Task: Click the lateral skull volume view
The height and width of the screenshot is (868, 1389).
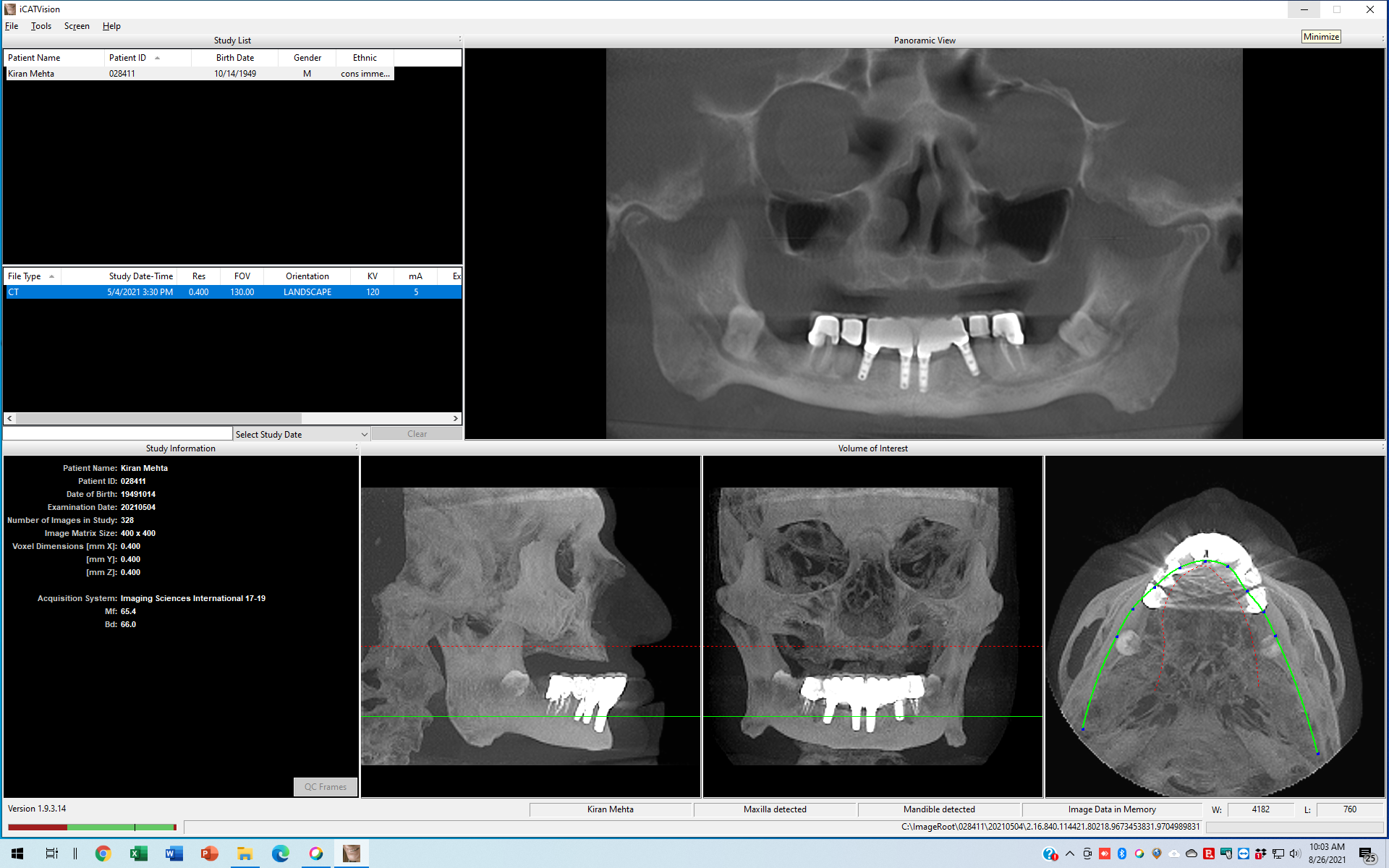Action: pyautogui.click(x=530, y=626)
